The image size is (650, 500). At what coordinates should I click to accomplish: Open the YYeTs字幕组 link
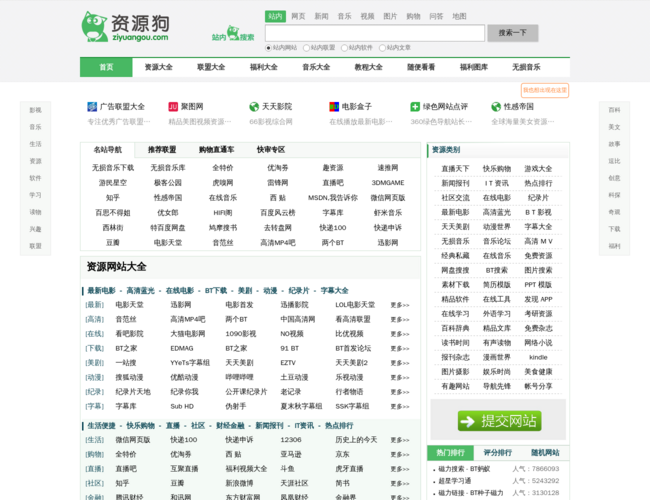click(190, 363)
